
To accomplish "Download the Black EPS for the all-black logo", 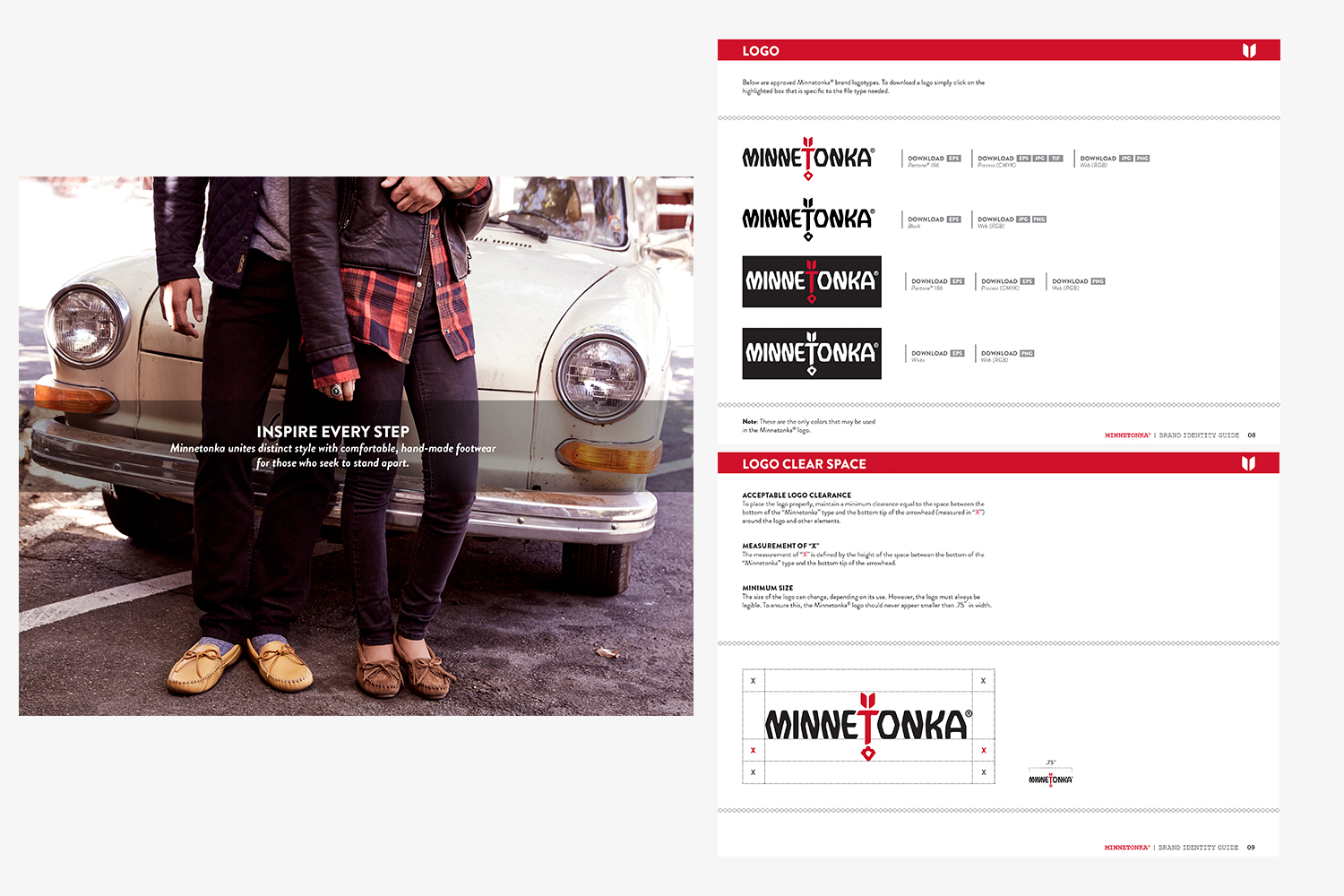I will pyautogui.click(x=954, y=220).
